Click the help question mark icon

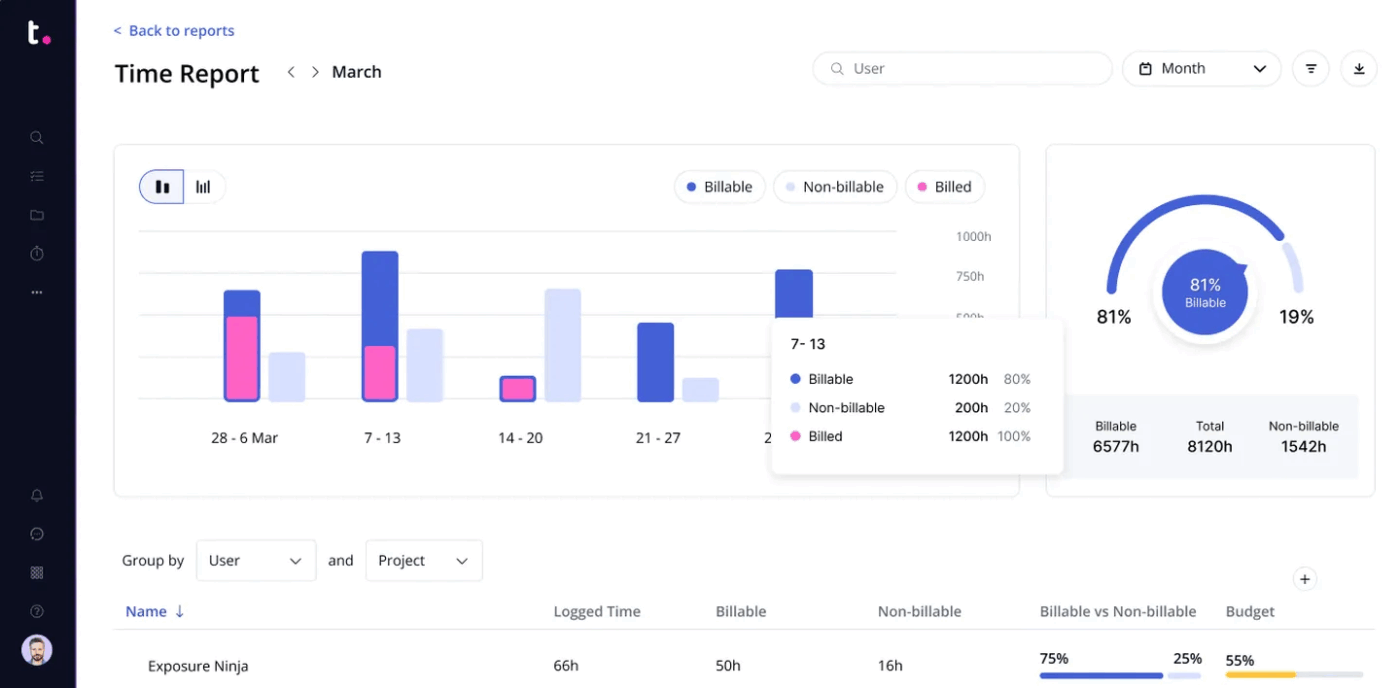(36, 610)
